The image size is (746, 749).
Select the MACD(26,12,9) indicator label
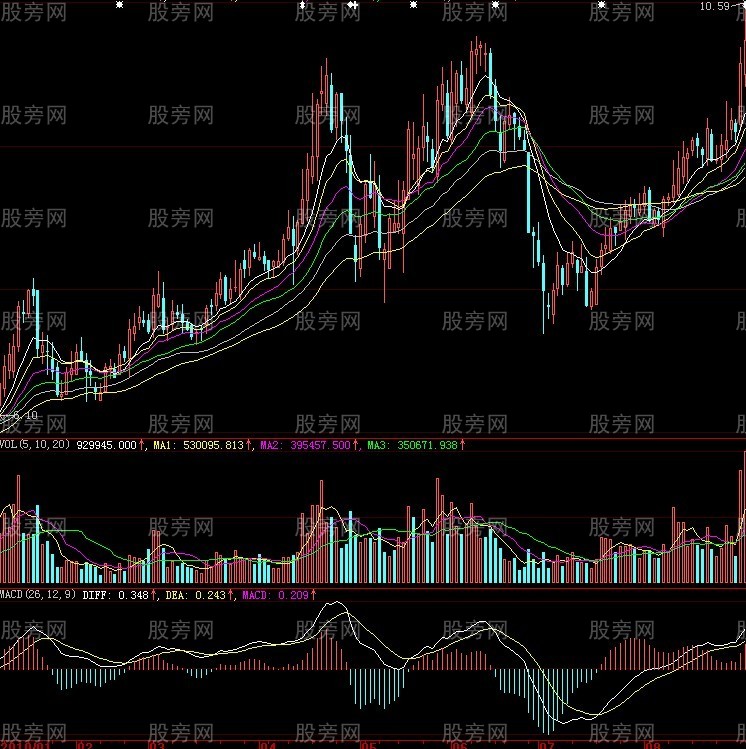pos(38,594)
